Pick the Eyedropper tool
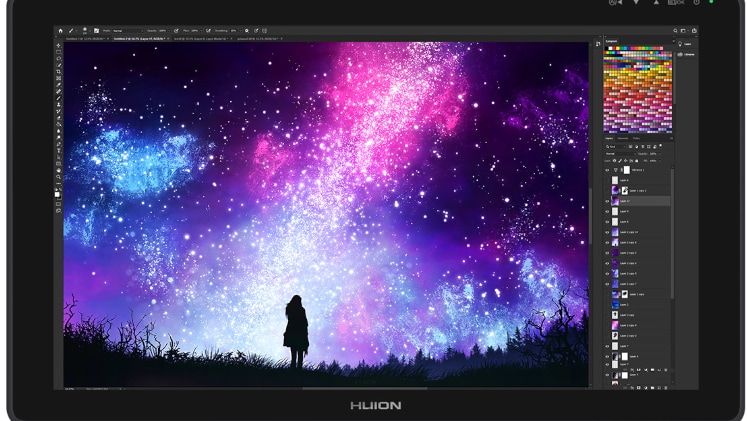The image size is (747, 421). tap(59, 85)
